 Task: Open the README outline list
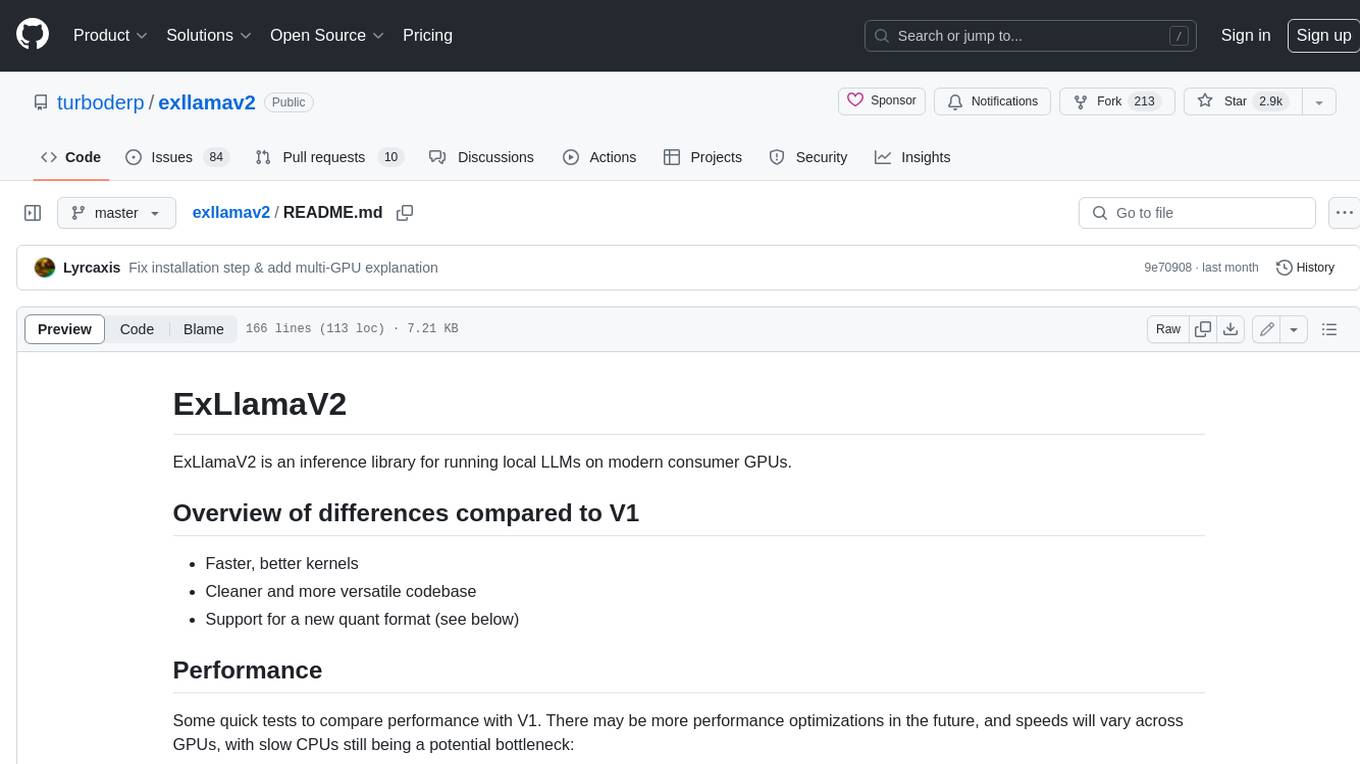pos(1329,329)
